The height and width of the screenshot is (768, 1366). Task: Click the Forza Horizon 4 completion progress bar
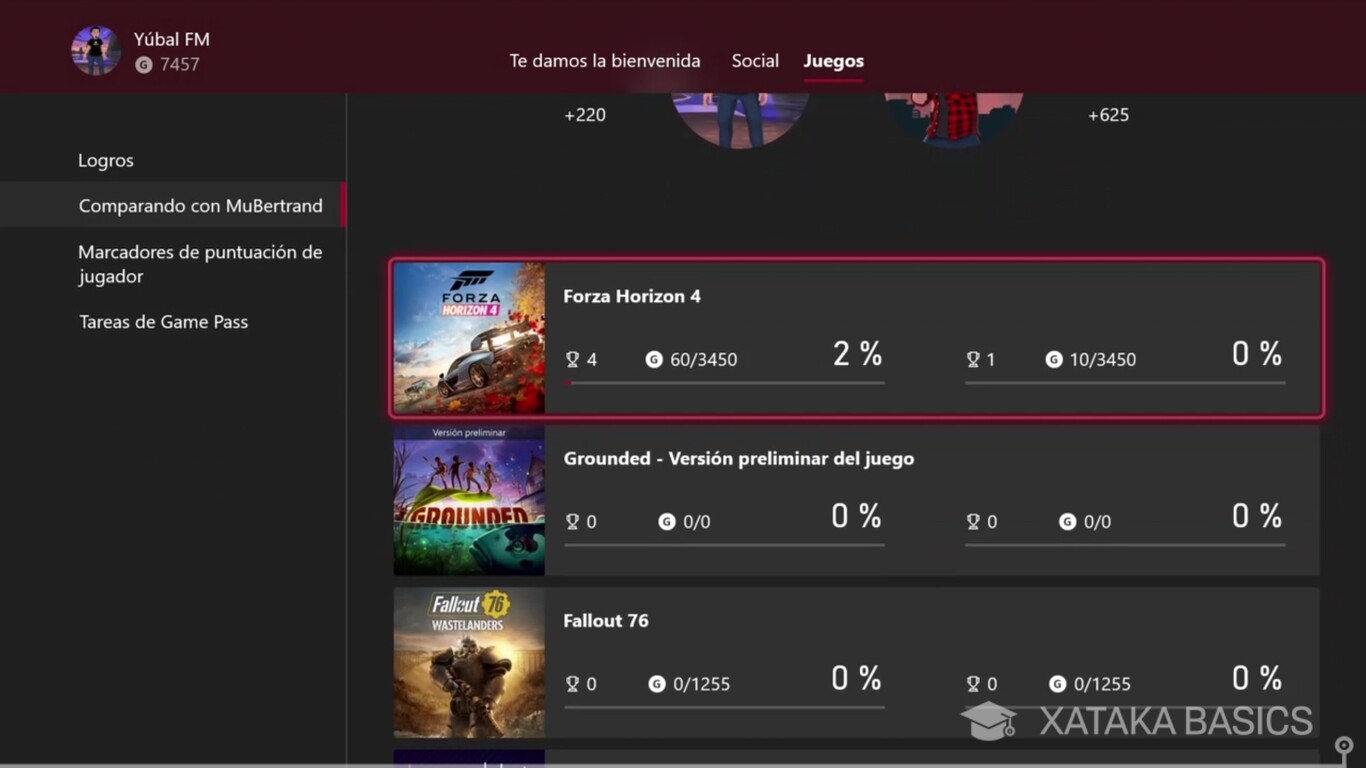(724, 381)
